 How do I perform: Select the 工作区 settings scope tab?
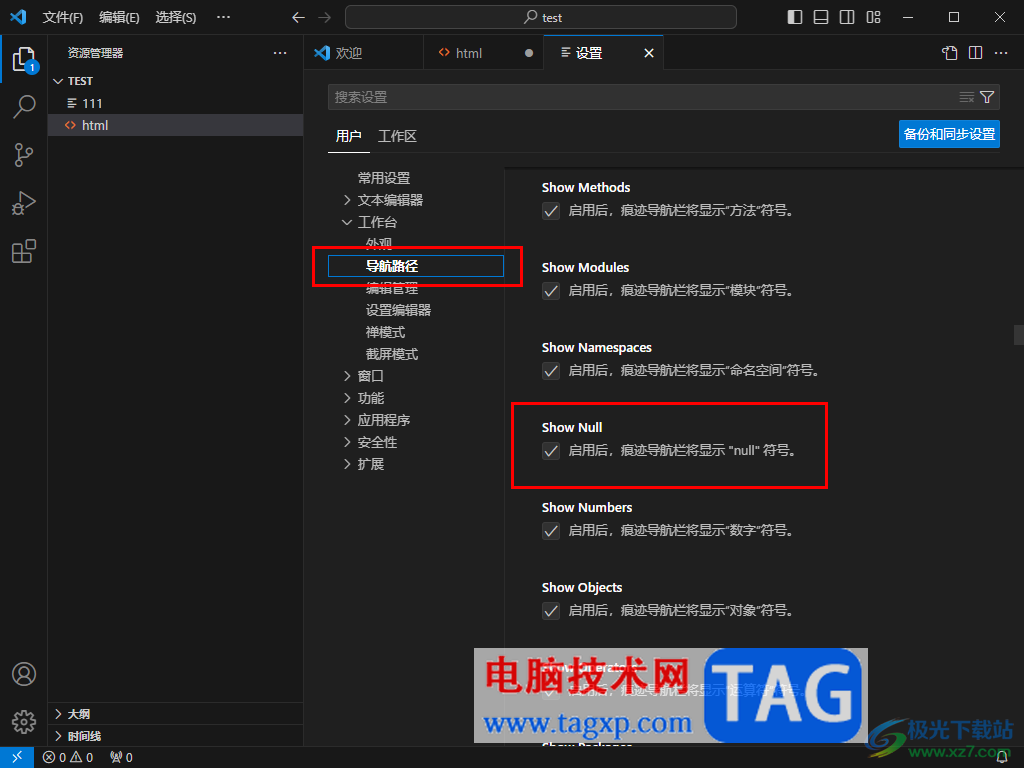[x=397, y=136]
